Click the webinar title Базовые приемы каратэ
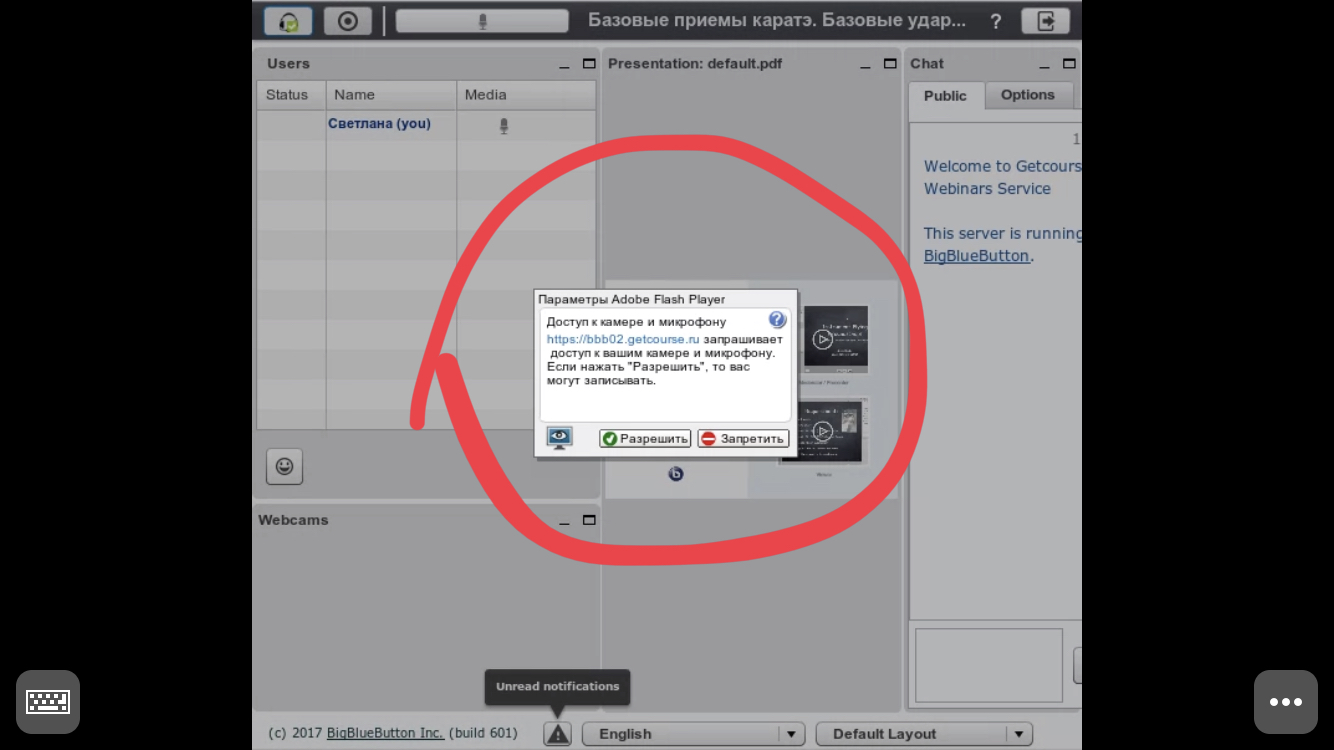The image size is (1334, 750). (x=777, y=20)
